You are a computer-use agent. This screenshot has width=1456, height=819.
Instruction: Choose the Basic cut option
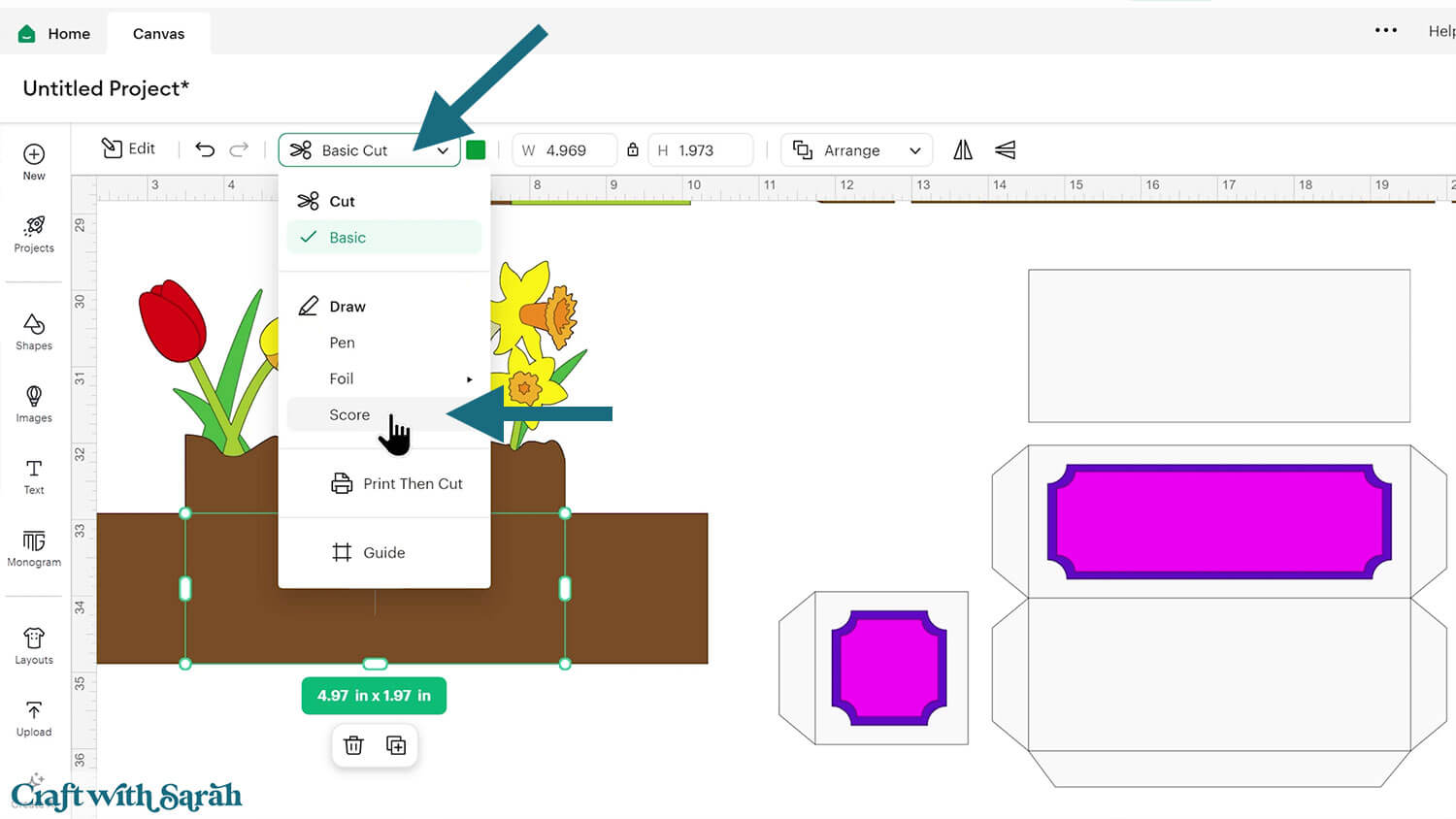(x=384, y=238)
